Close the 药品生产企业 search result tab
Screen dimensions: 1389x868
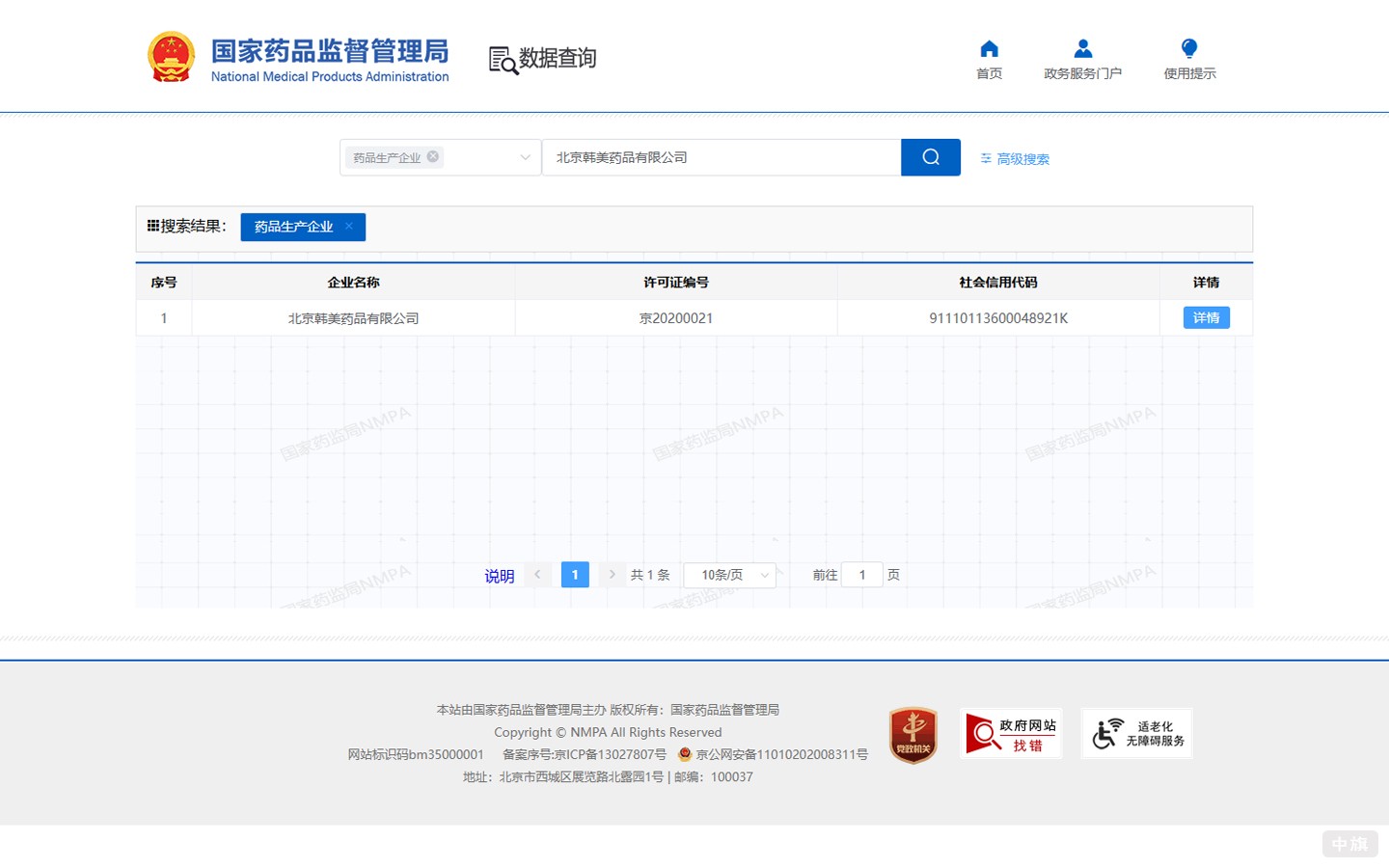349,226
